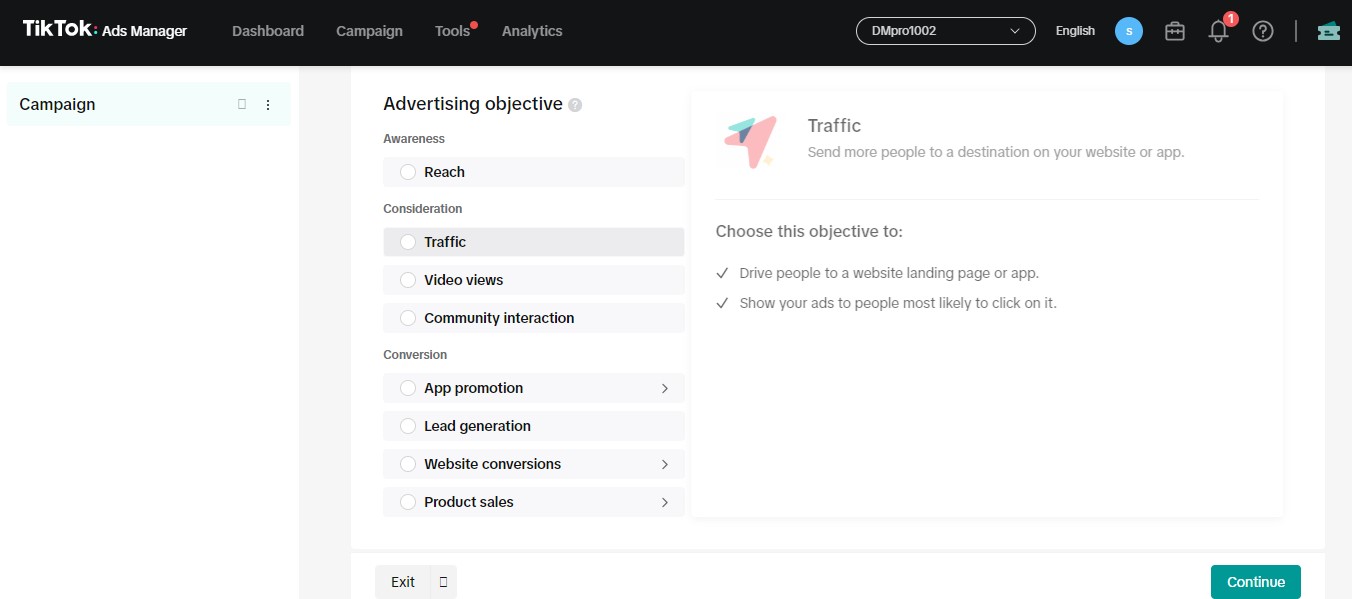Image resolution: width=1352 pixels, height=599 pixels.
Task: Open the Help question mark icon
Action: (1262, 31)
